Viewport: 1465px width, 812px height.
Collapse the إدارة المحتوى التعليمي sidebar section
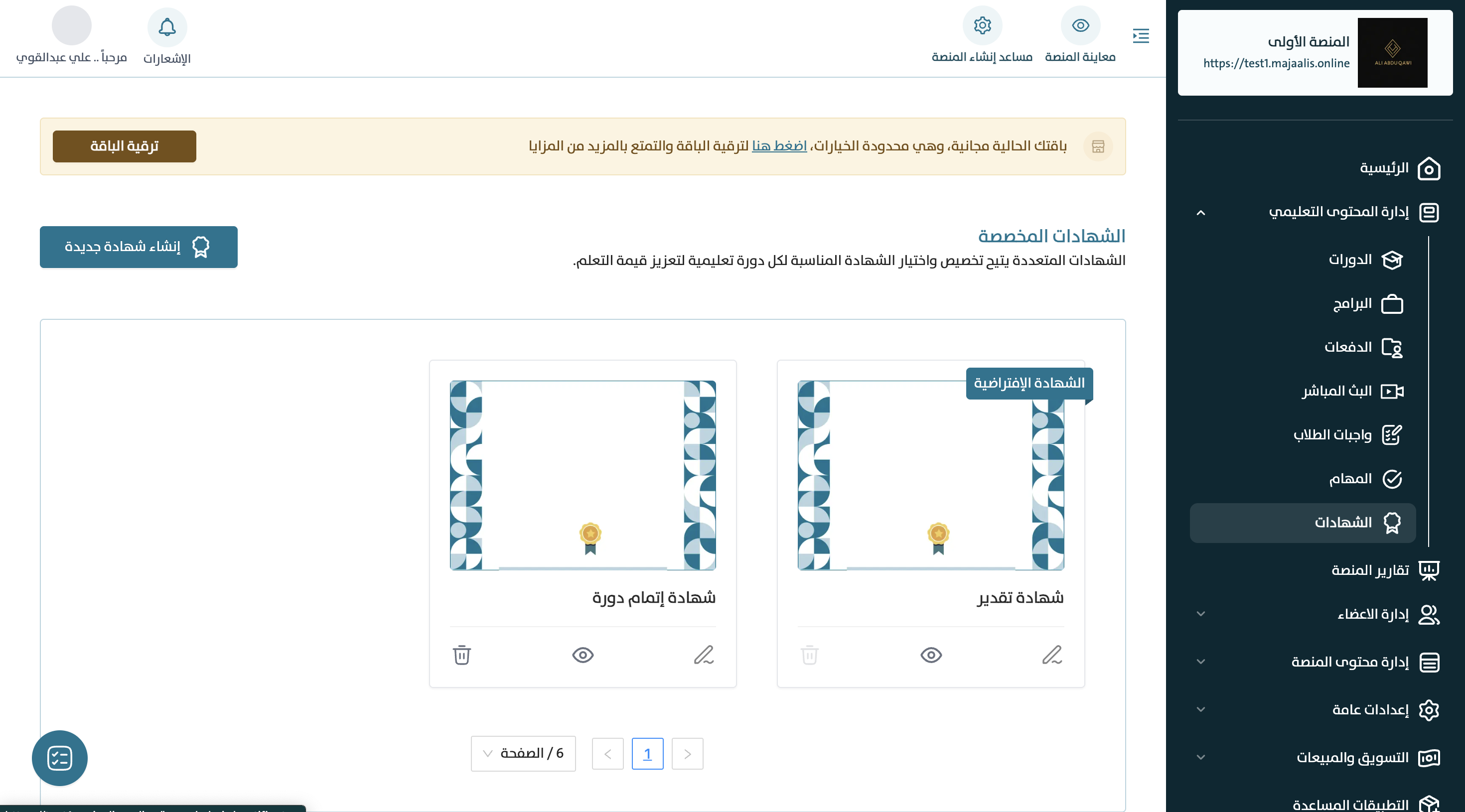tap(1200, 213)
